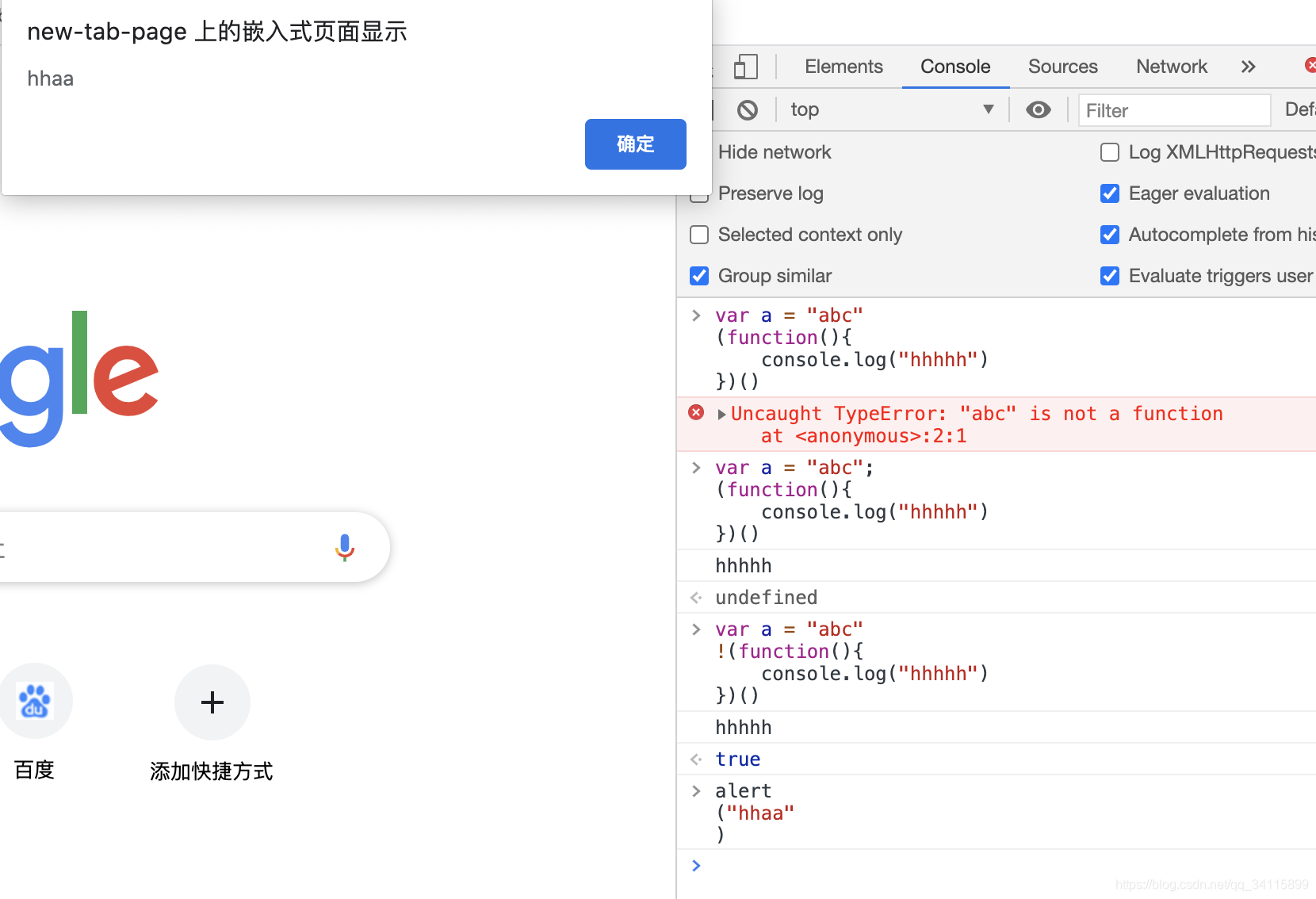Open the top context dropdown
Viewport: 1316px width, 899px height.
(x=892, y=109)
